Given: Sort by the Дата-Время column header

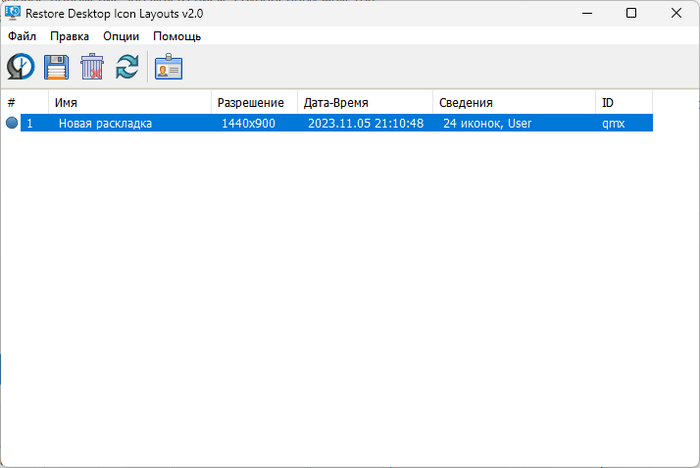Looking at the screenshot, I should [365, 103].
